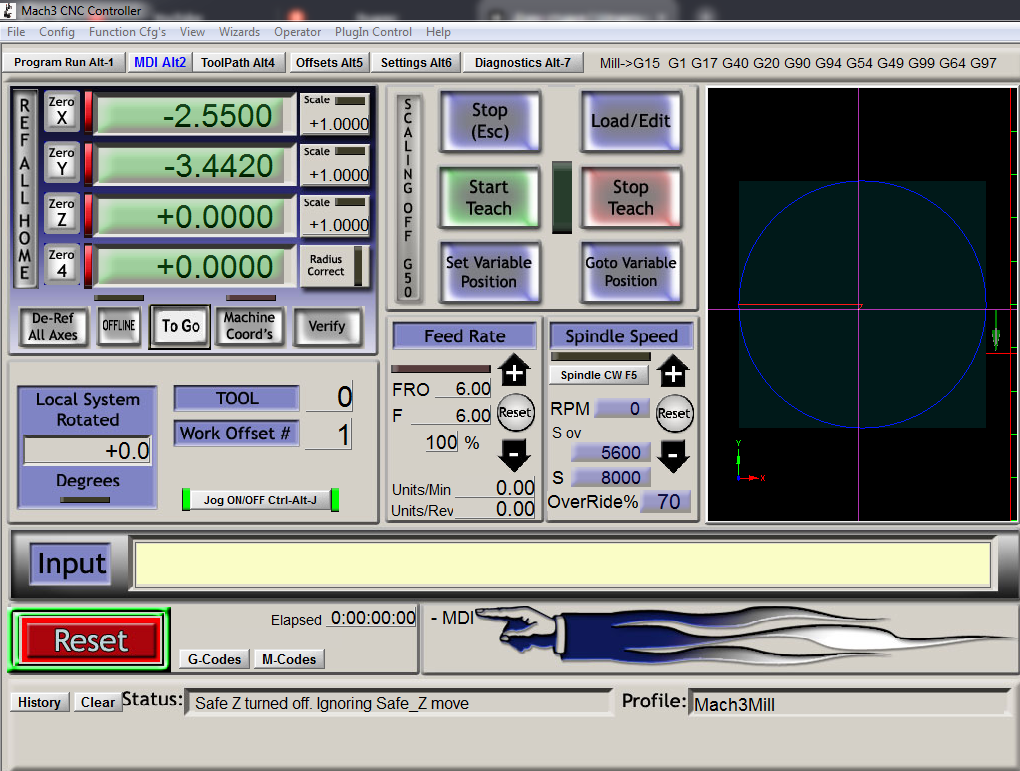Click De-Ref All Axes
Viewport: 1020px width, 771px height.
point(53,326)
